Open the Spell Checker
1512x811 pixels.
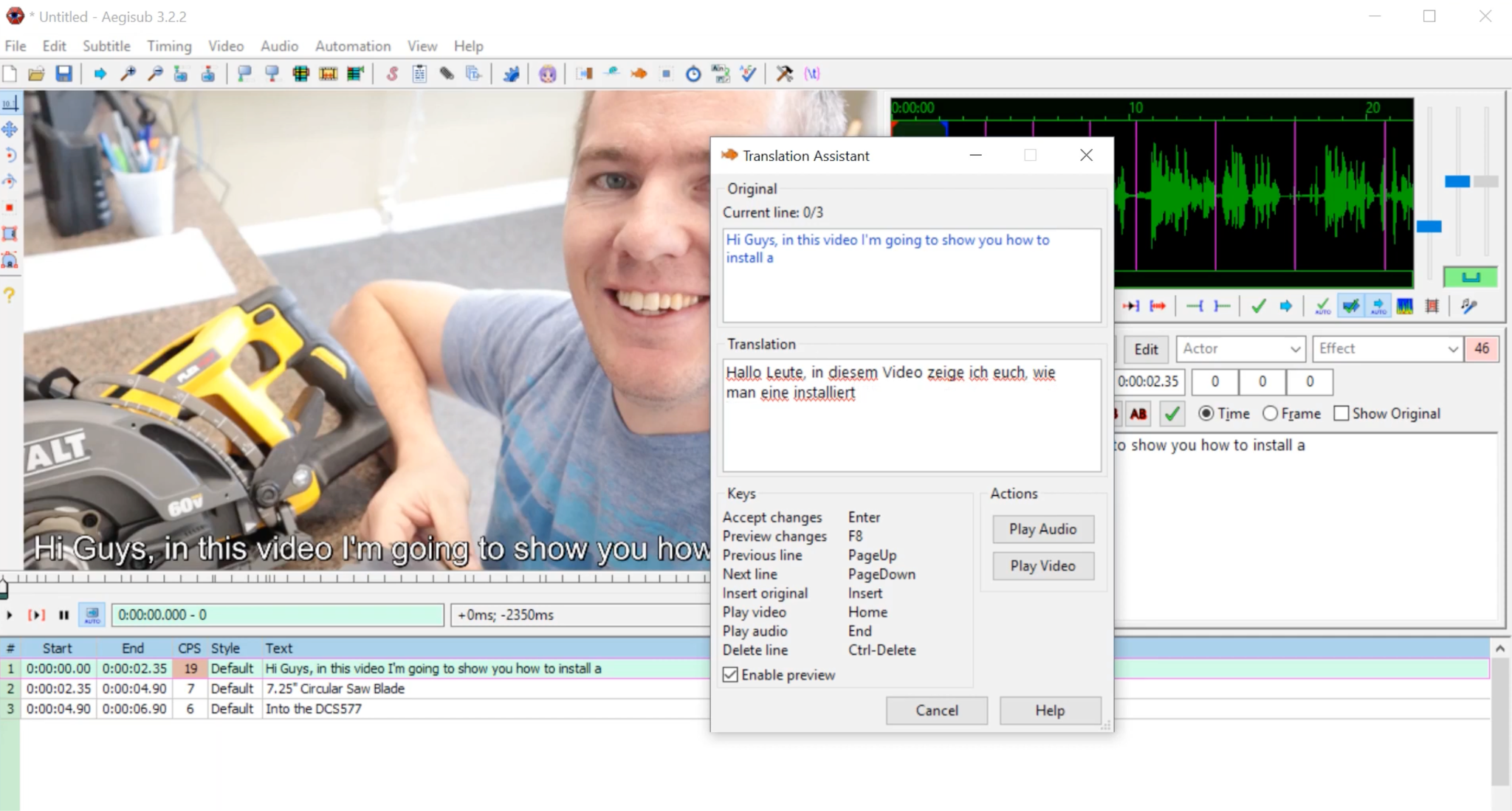(749, 74)
